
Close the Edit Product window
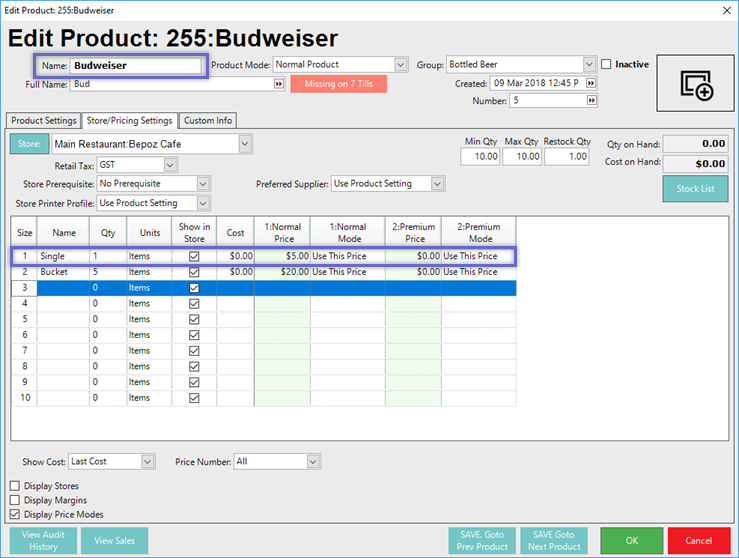click(725, 10)
